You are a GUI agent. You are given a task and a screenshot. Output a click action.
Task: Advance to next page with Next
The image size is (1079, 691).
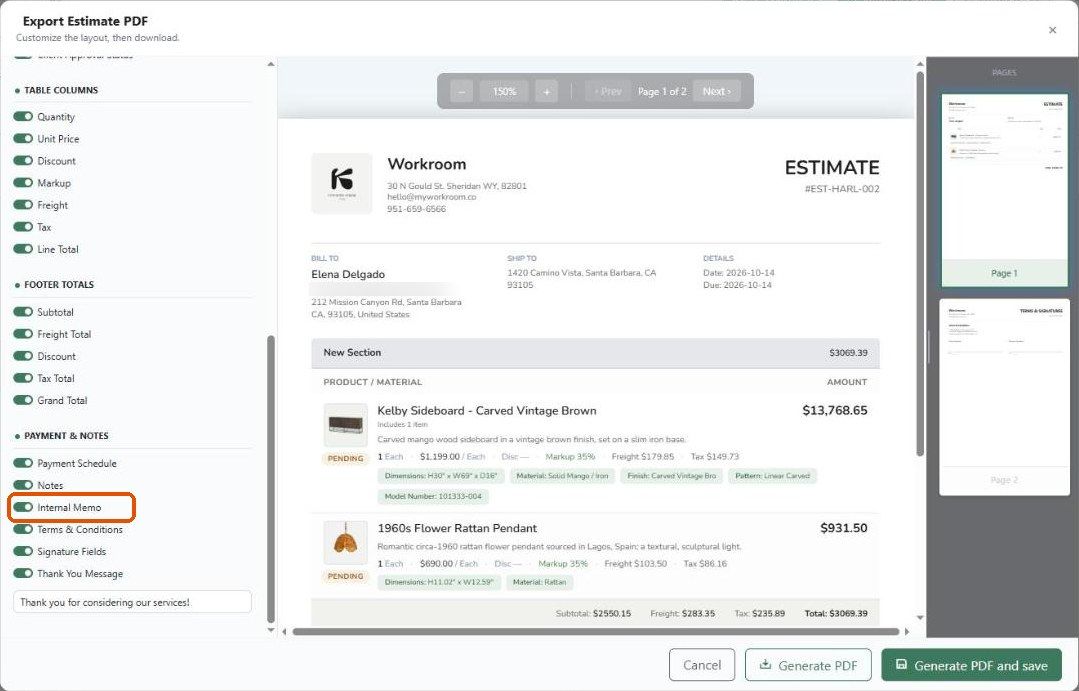click(x=716, y=91)
